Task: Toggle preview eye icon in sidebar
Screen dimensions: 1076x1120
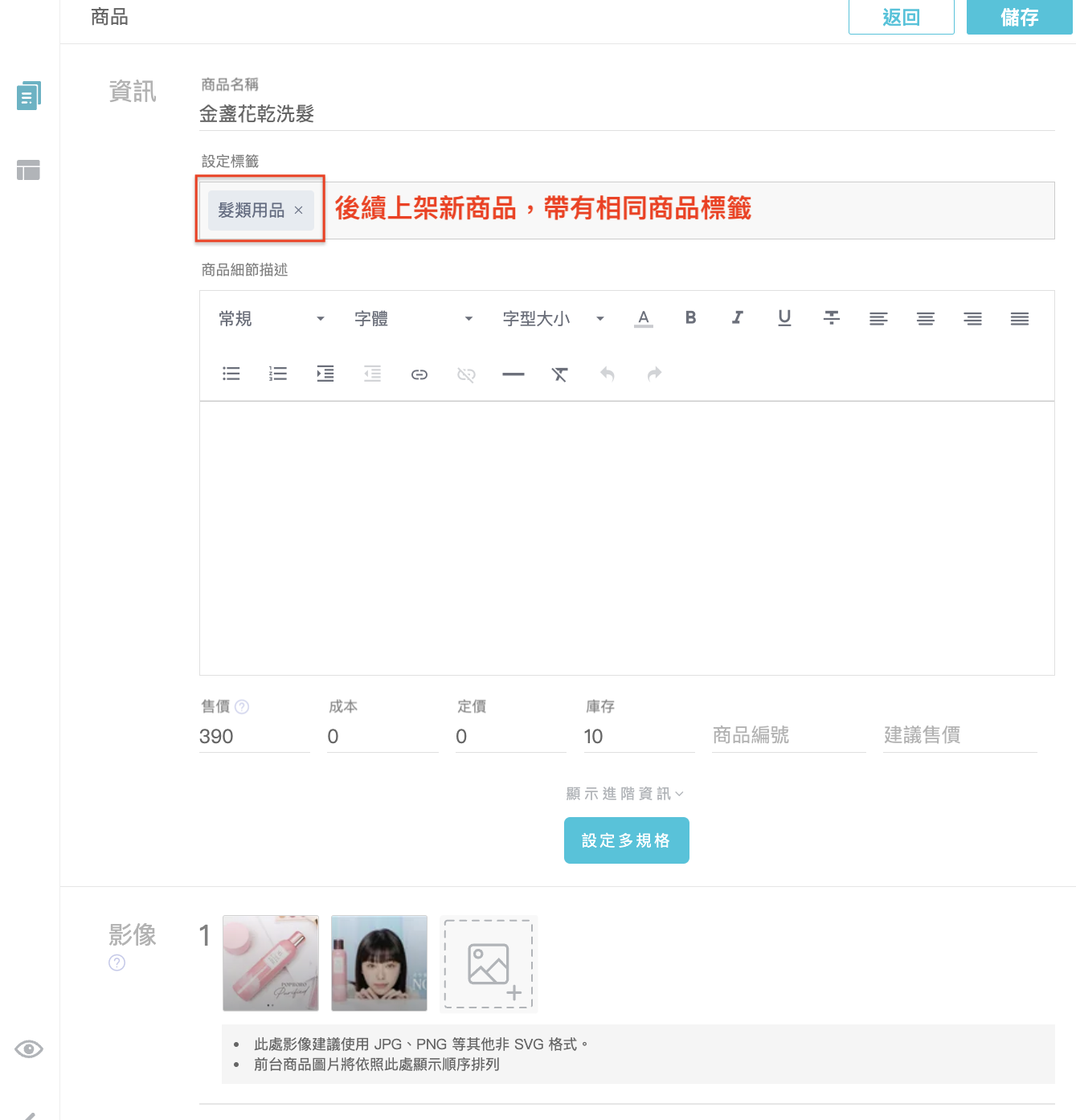Action: click(x=29, y=1049)
